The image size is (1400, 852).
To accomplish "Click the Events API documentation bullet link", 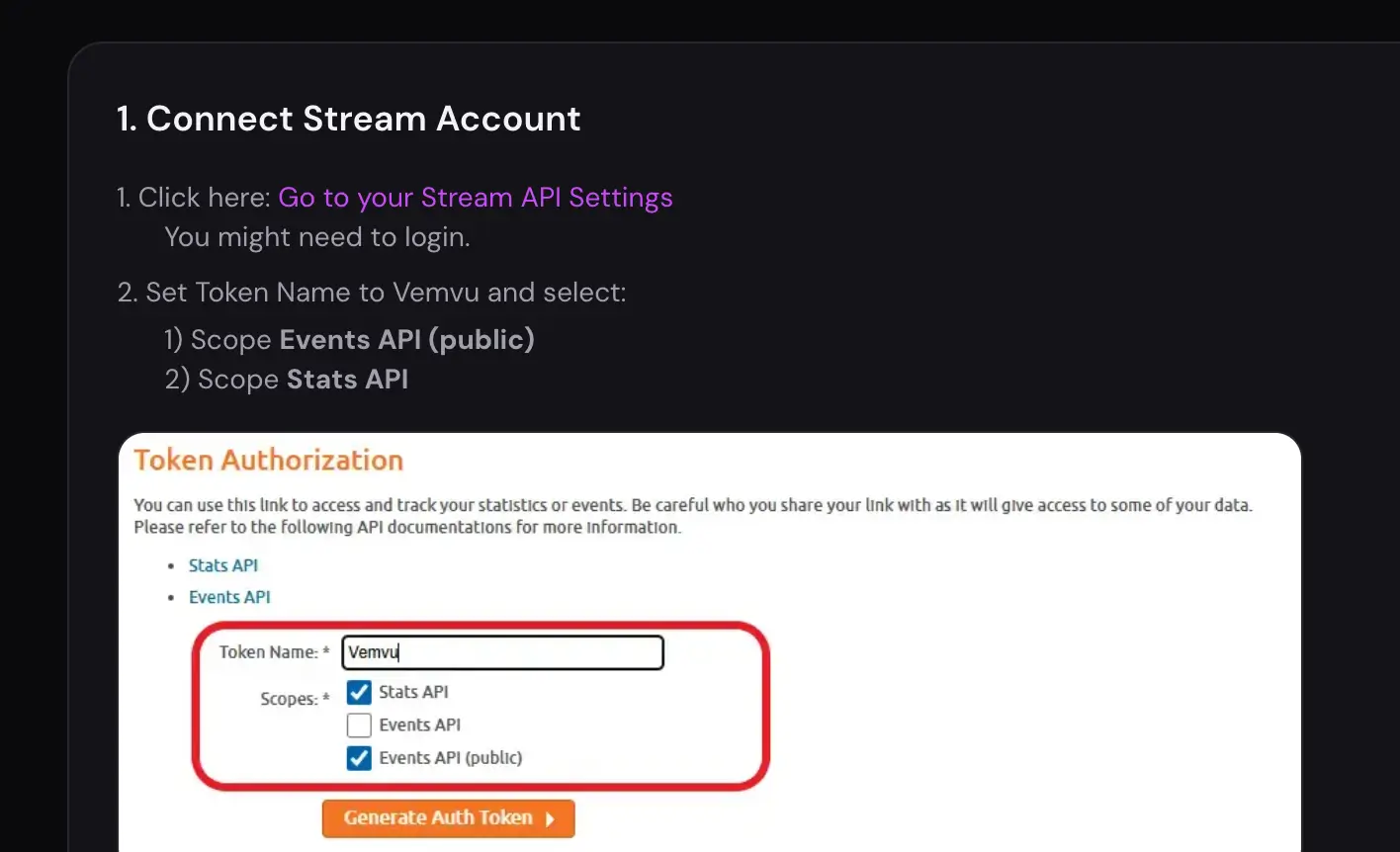I will tap(229, 597).
